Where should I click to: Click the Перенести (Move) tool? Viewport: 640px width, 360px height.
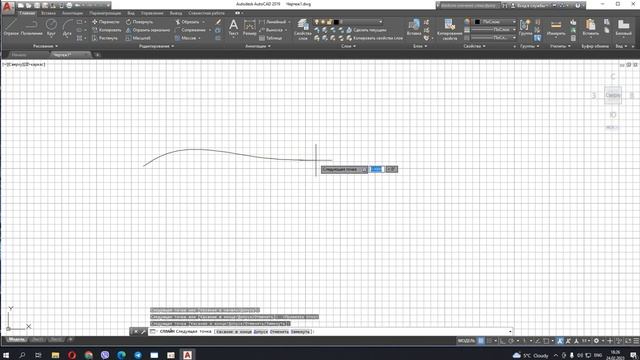(106, 22)
